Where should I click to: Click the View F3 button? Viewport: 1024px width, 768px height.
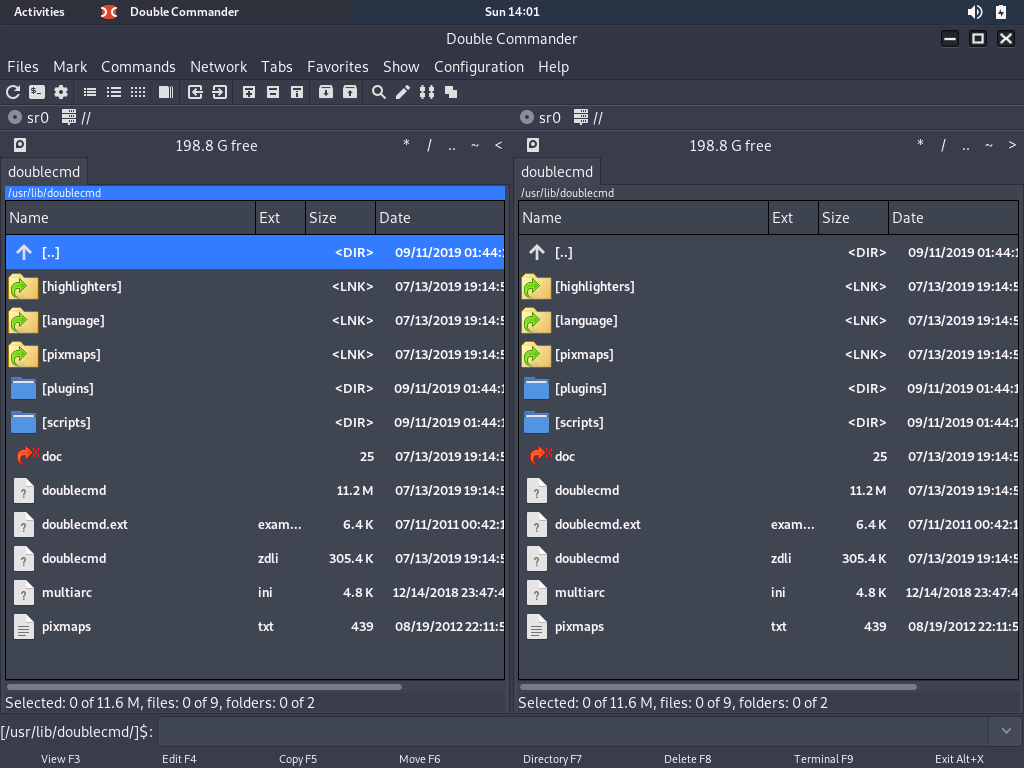(x=61, y=759)
